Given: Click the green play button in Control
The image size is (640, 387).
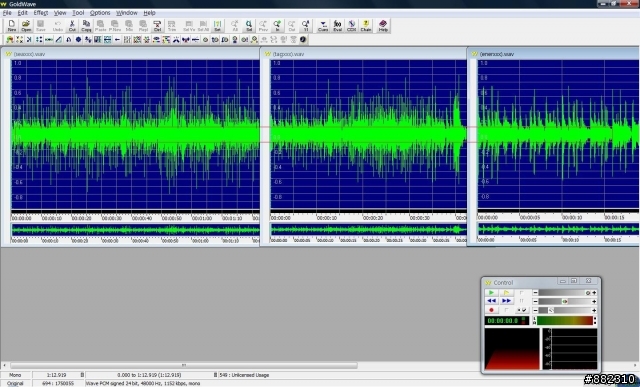Looking at the screenshot, I should (x=491, y=293).
